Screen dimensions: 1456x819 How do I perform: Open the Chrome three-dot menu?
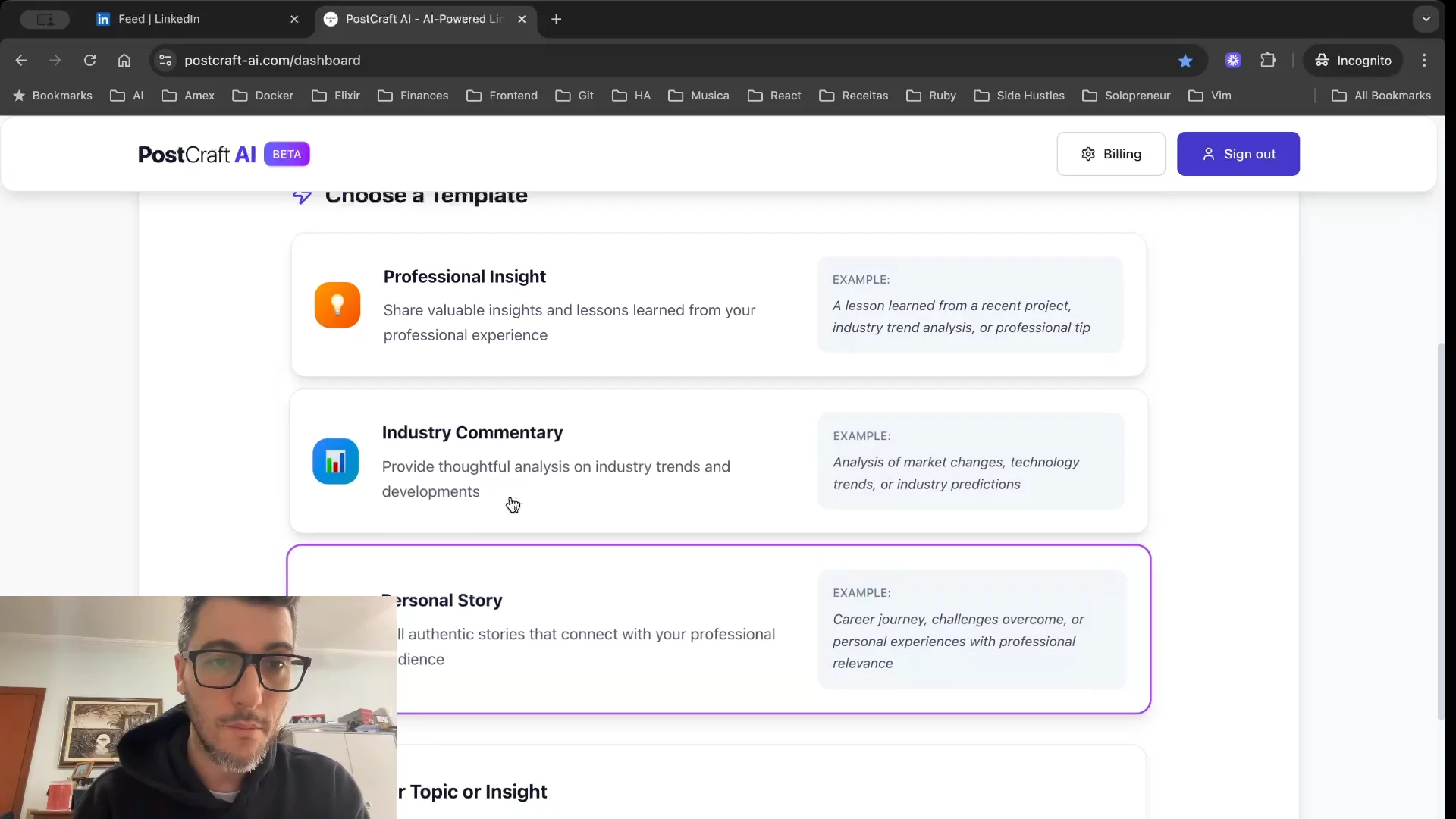click(x=1424, y=60)
